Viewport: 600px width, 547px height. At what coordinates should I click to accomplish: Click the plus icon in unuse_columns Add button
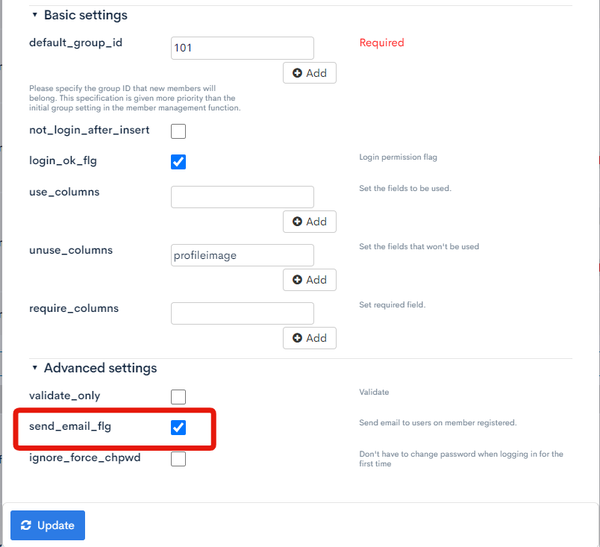(297, 279)
